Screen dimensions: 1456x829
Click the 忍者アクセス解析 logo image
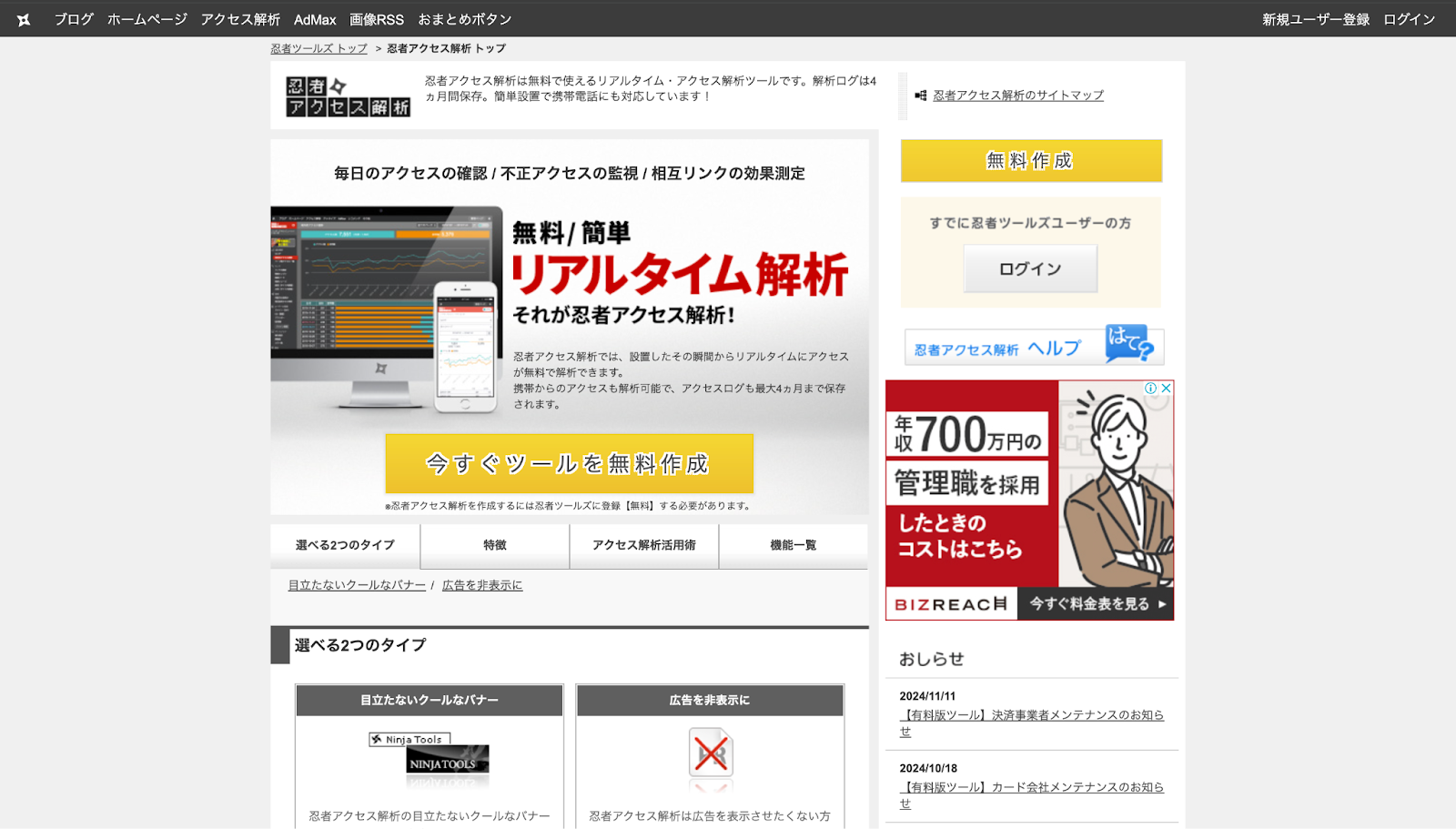pos(348,96)
